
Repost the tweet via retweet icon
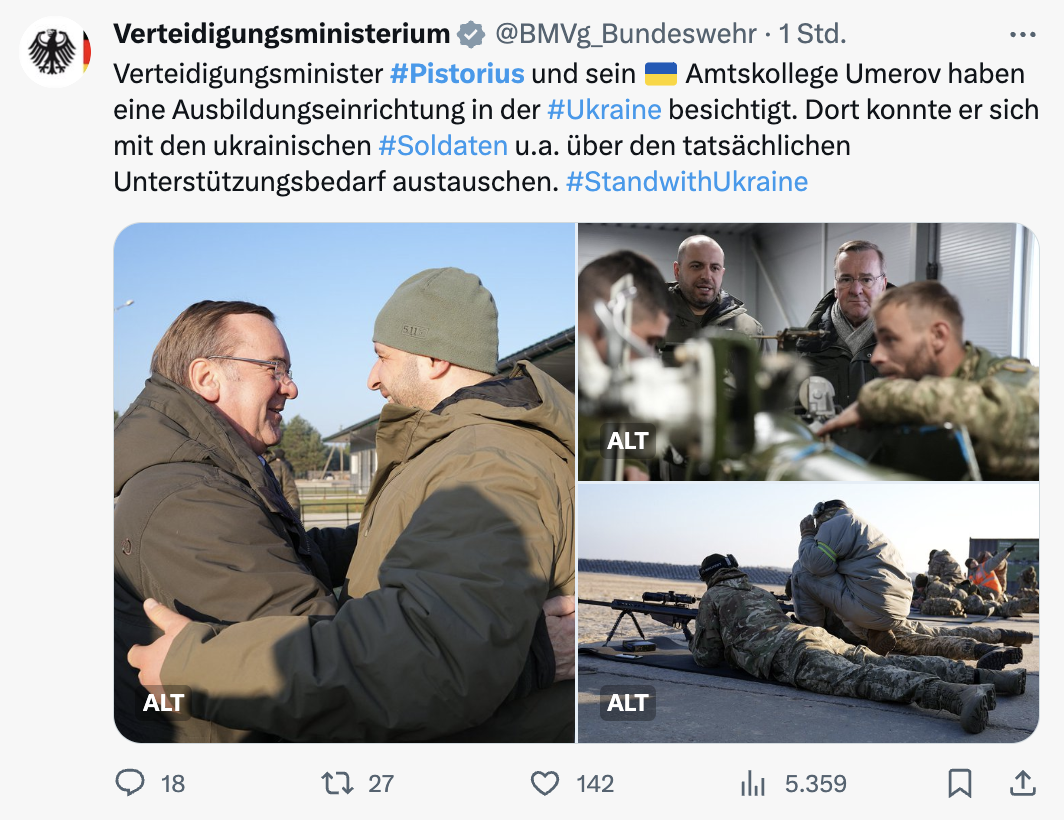(x=337, y=783)
